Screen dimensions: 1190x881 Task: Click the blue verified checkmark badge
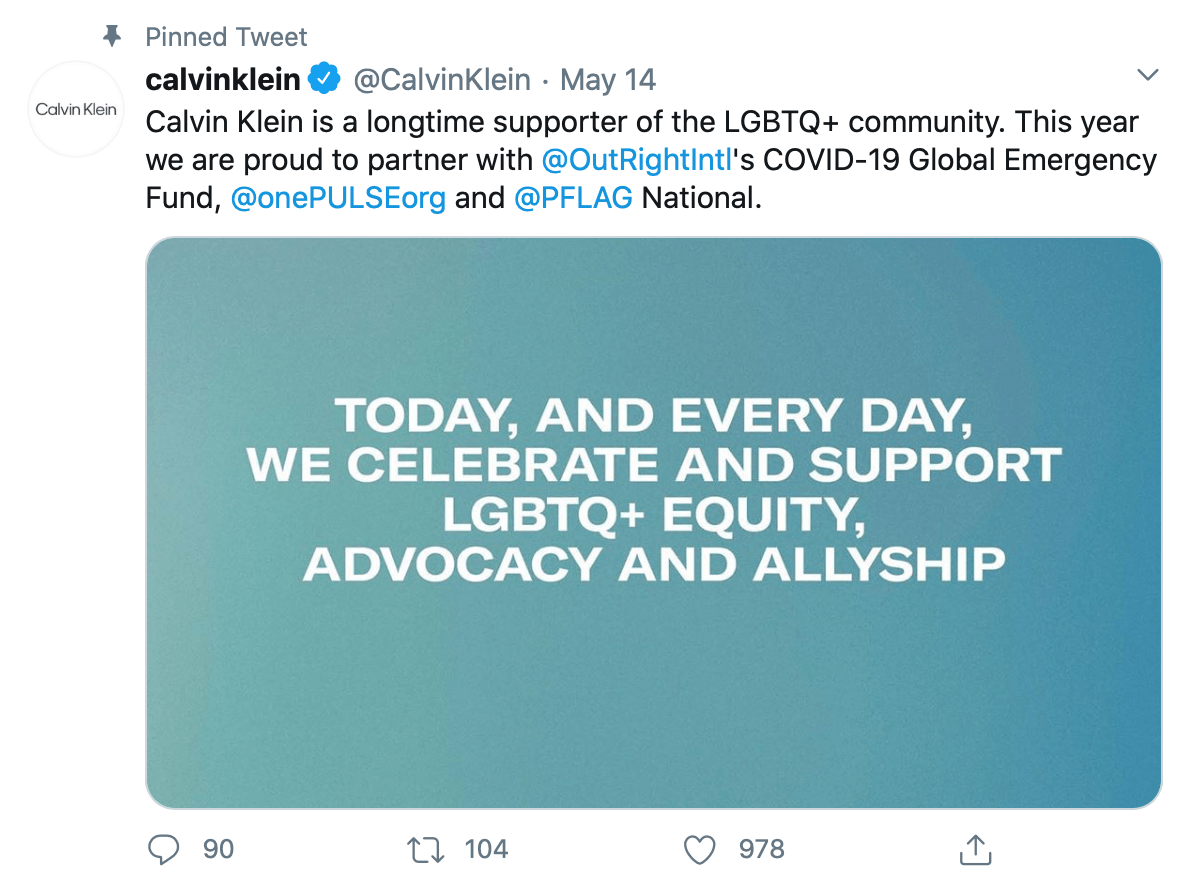pyautogui.click(x=325, y=78)
